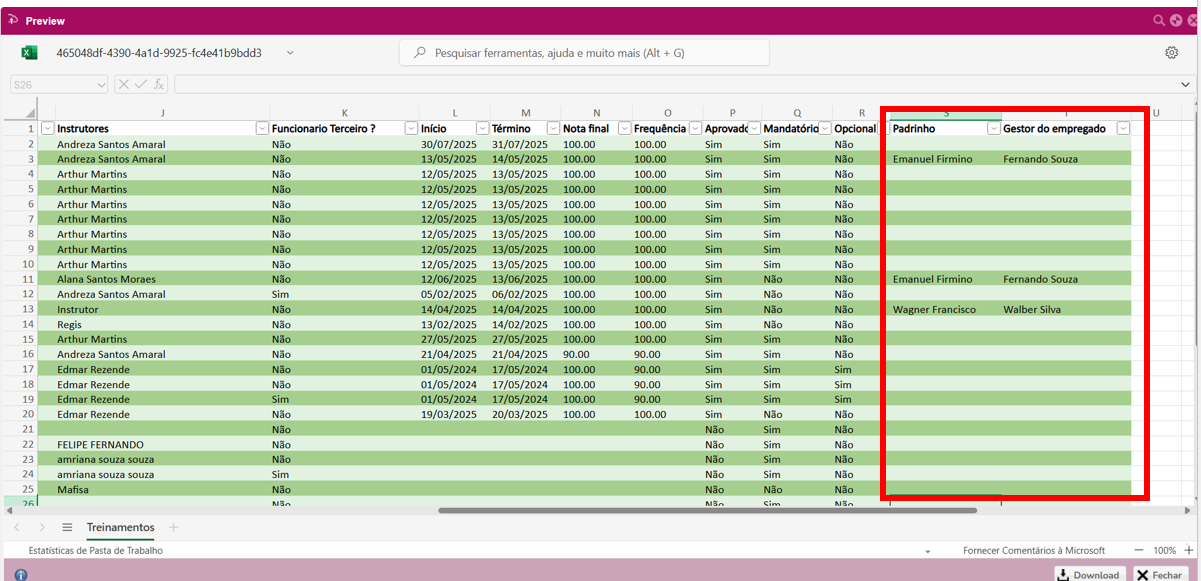Screen dimensions: 1201x581
Task: Select column K header
Action: point(344,113)
